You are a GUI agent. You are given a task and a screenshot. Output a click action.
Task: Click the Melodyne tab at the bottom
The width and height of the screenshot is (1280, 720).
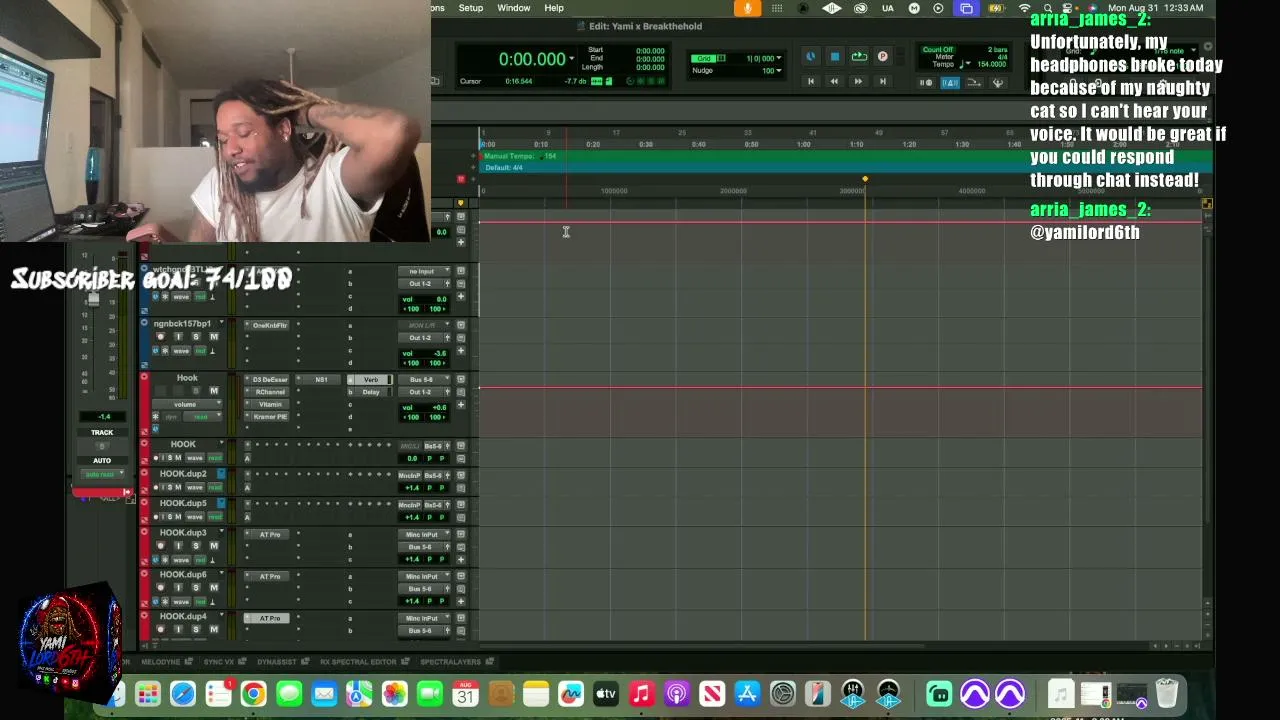160,662
